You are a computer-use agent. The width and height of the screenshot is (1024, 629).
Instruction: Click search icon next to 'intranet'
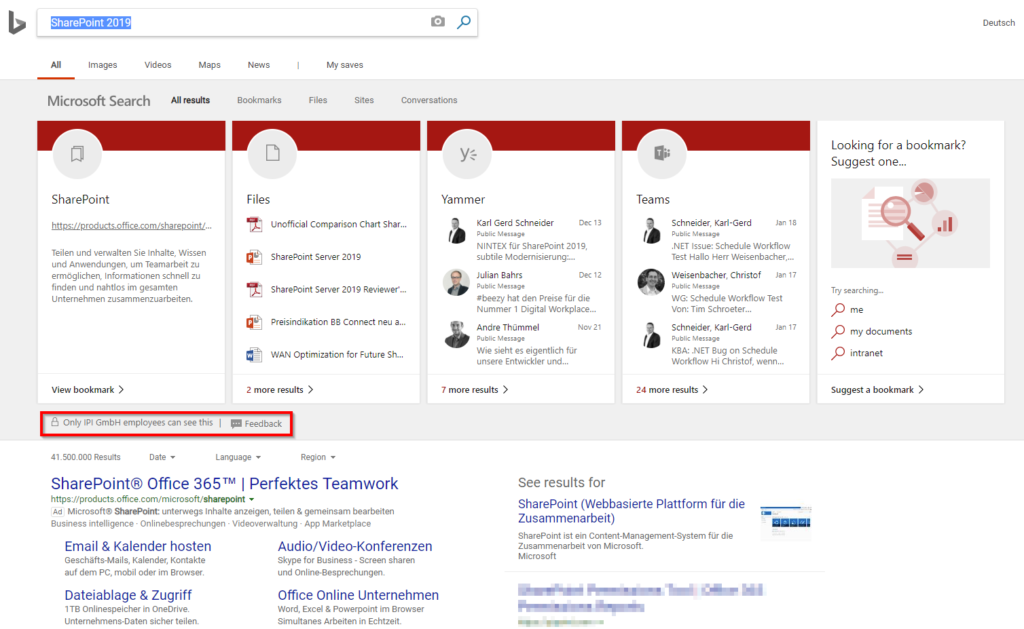pyautogui.click(x=838, y=353)
